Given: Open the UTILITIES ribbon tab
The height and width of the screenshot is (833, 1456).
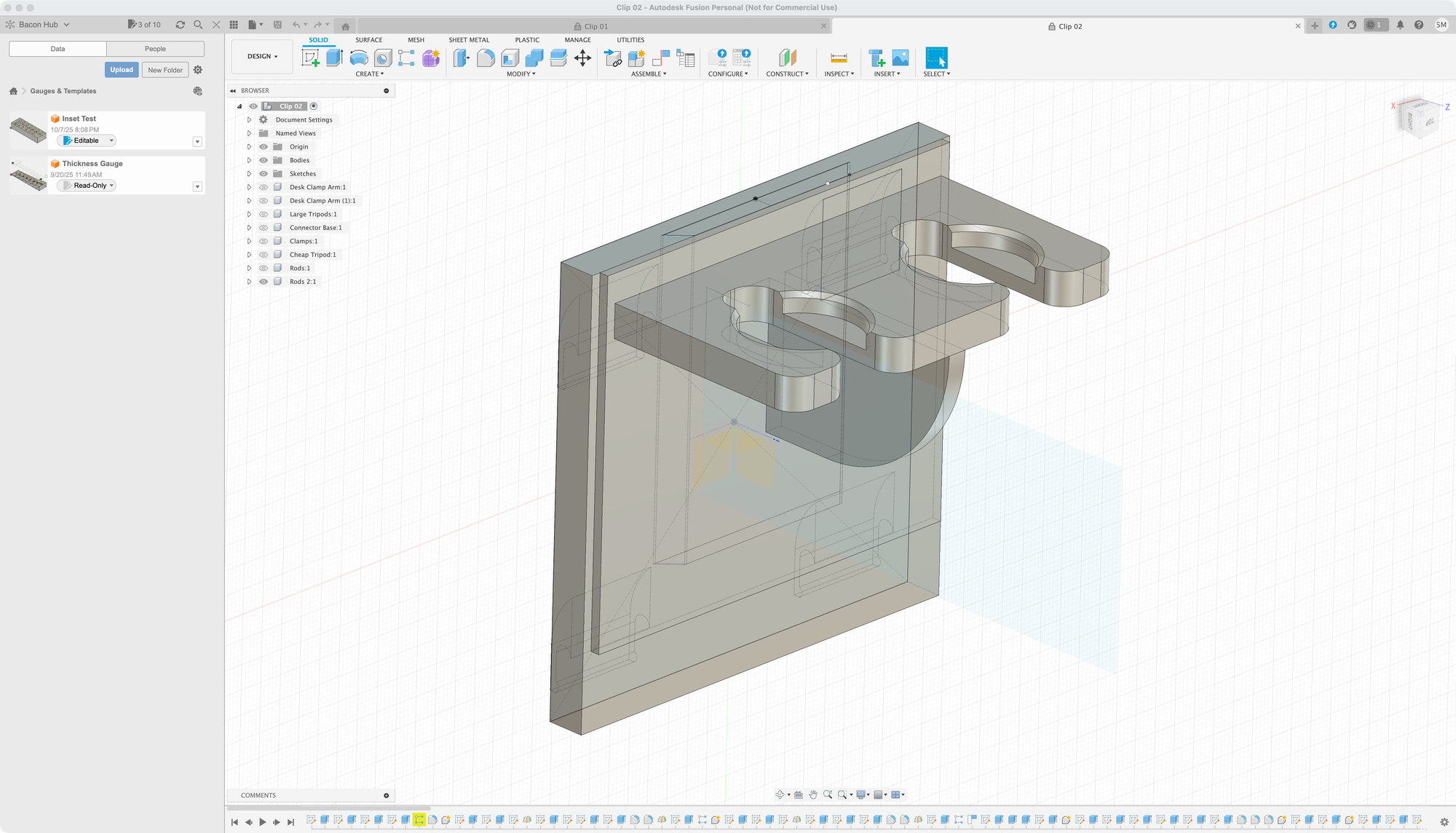Looking at the screenshot, I should coord(630,40).
